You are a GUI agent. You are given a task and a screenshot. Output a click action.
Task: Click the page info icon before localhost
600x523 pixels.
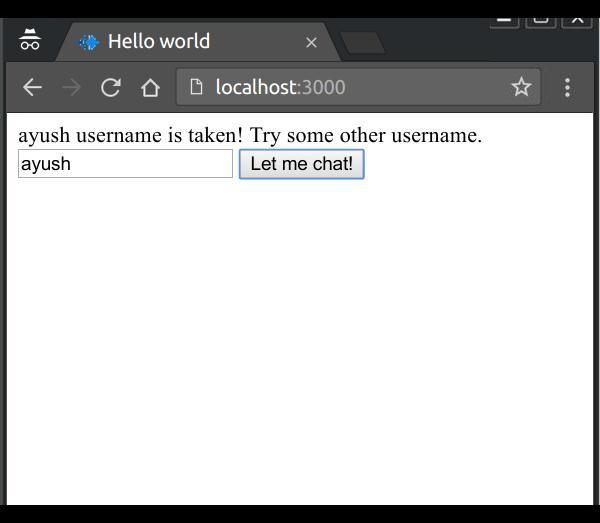pyautogui.click(x=196, y=86)
